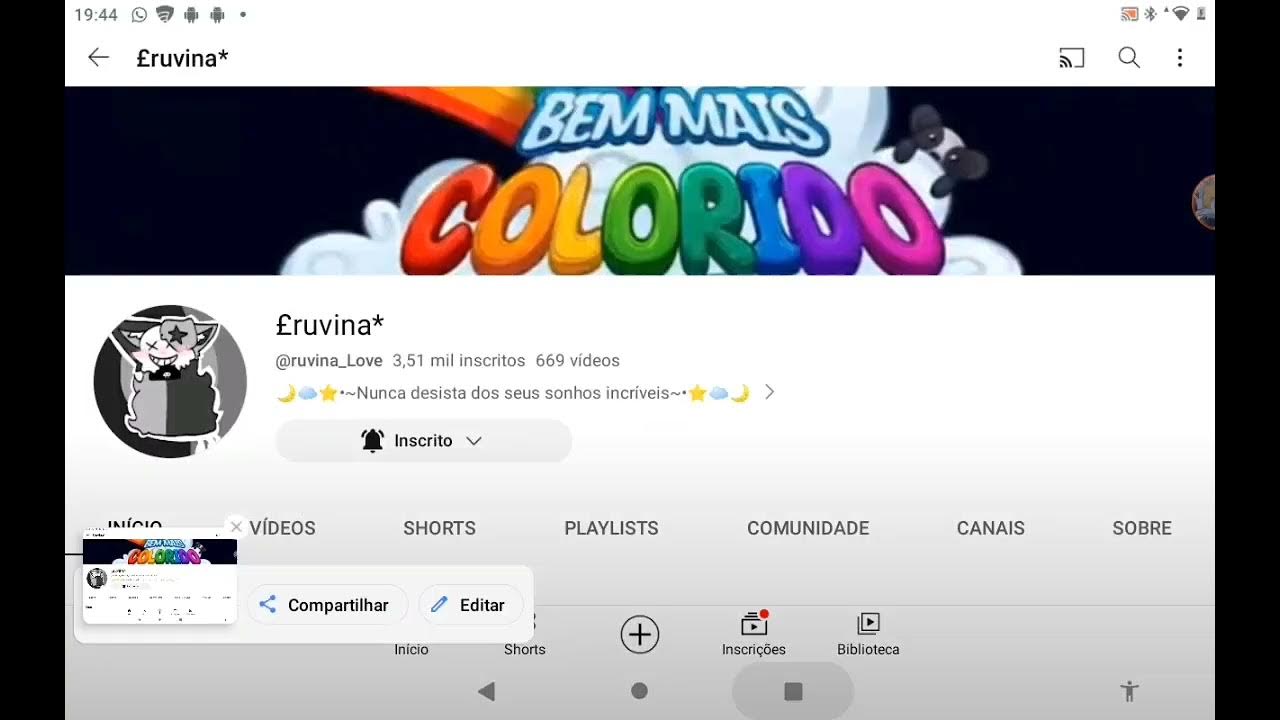The height and width of the screenshot is (720, 1280).
Task: Open the three-dot more options menu
Action: pyautogui.click(x=1180, y=58)
